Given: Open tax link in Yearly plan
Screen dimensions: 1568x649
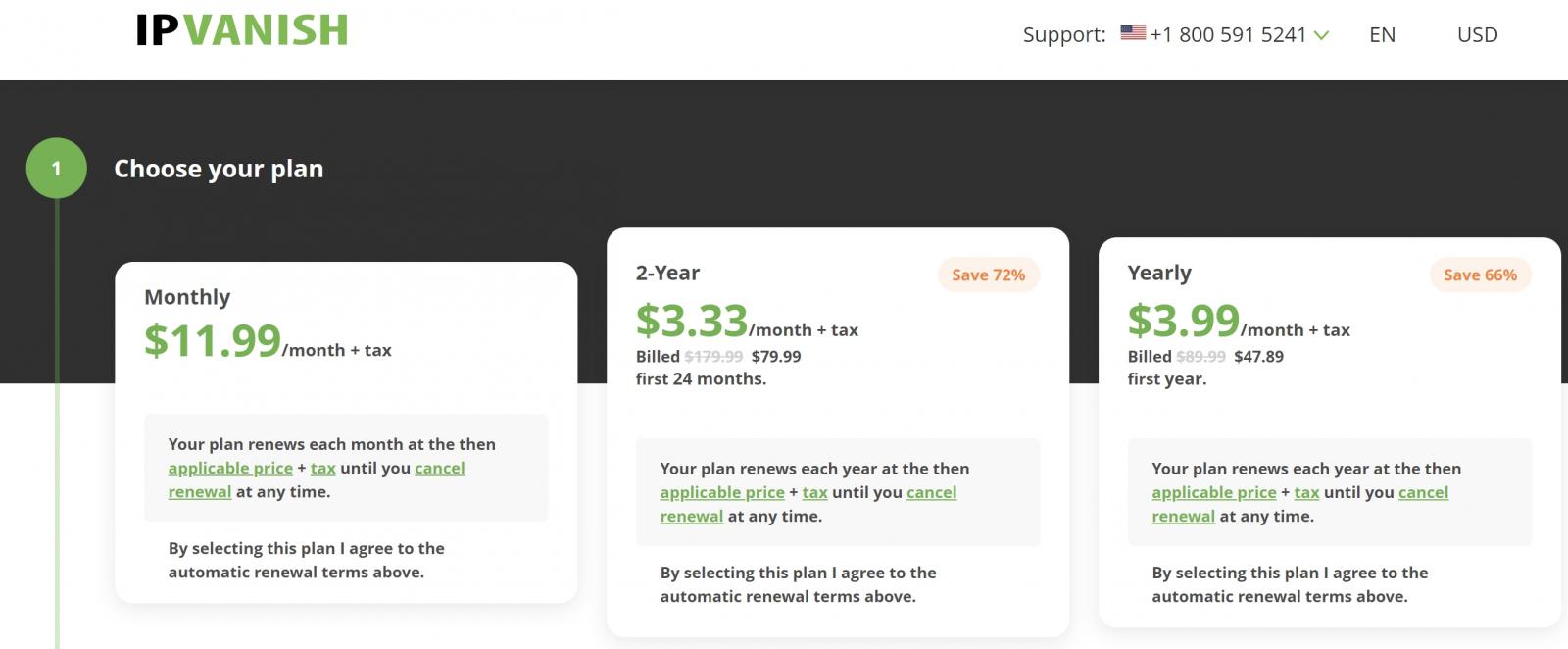Looking at the screenshot, I should click(x=1307, y=493).
